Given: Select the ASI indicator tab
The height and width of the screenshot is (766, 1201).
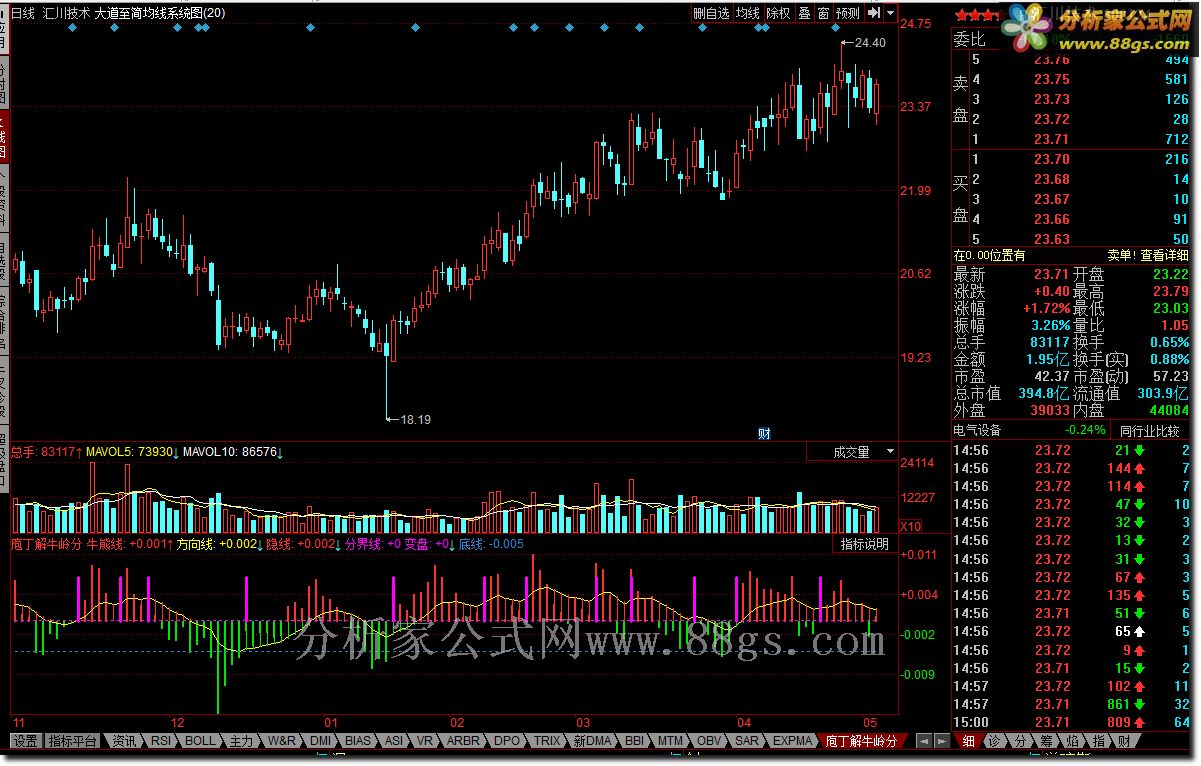Looking at the screenshot, I should click(x=394, y=741).
